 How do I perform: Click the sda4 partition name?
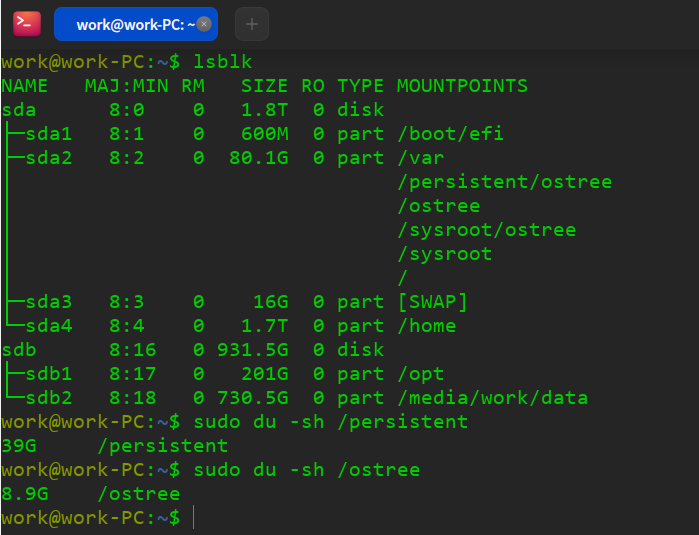tap(49, 326)
